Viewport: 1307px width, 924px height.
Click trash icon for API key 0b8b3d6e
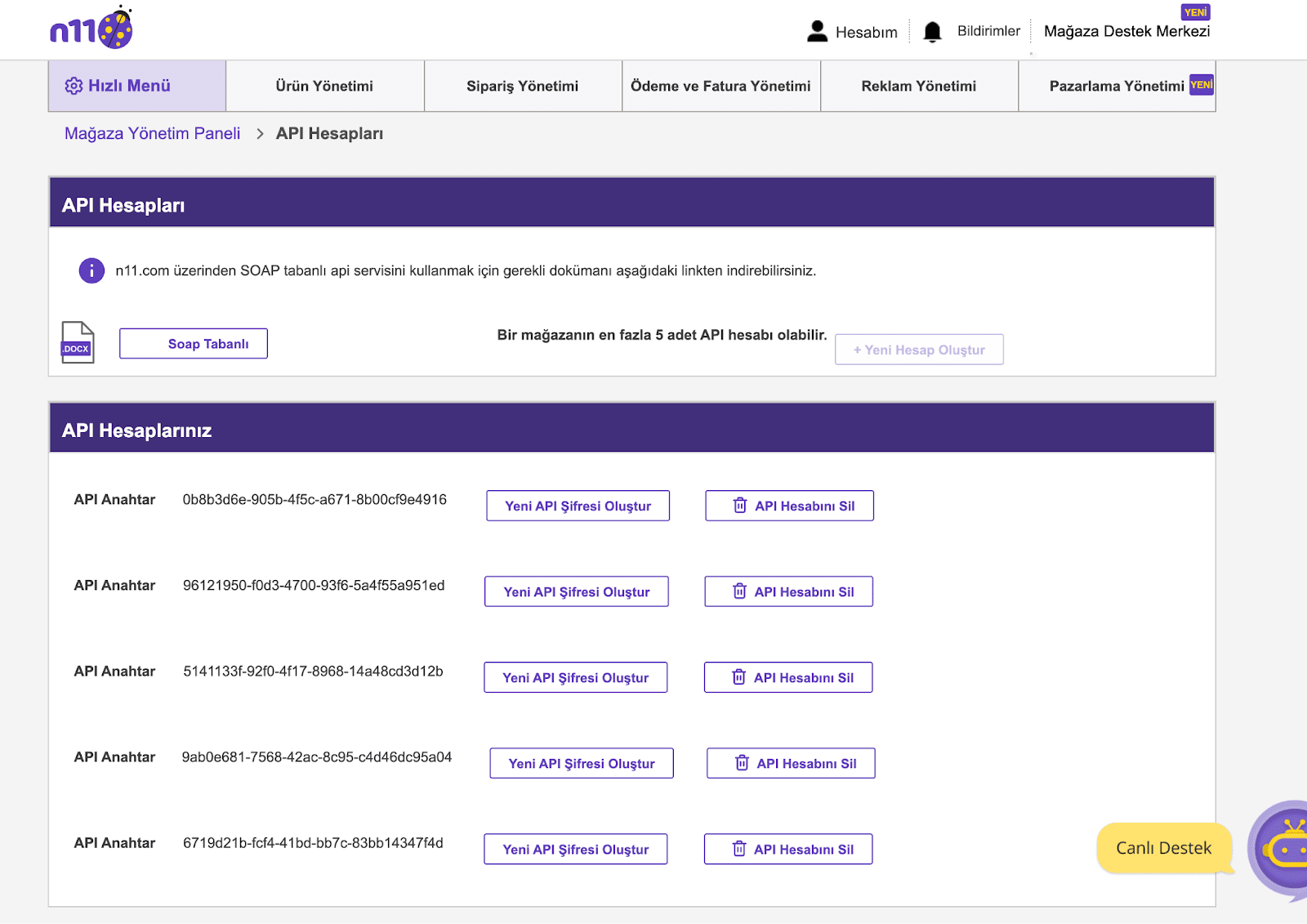point(740,506)
